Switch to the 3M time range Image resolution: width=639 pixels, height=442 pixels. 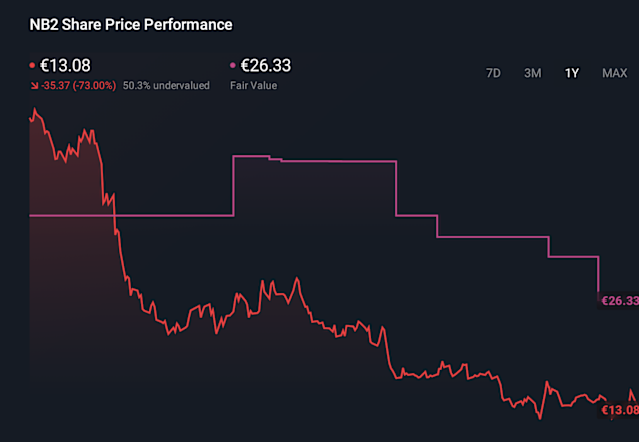(533, 73)
